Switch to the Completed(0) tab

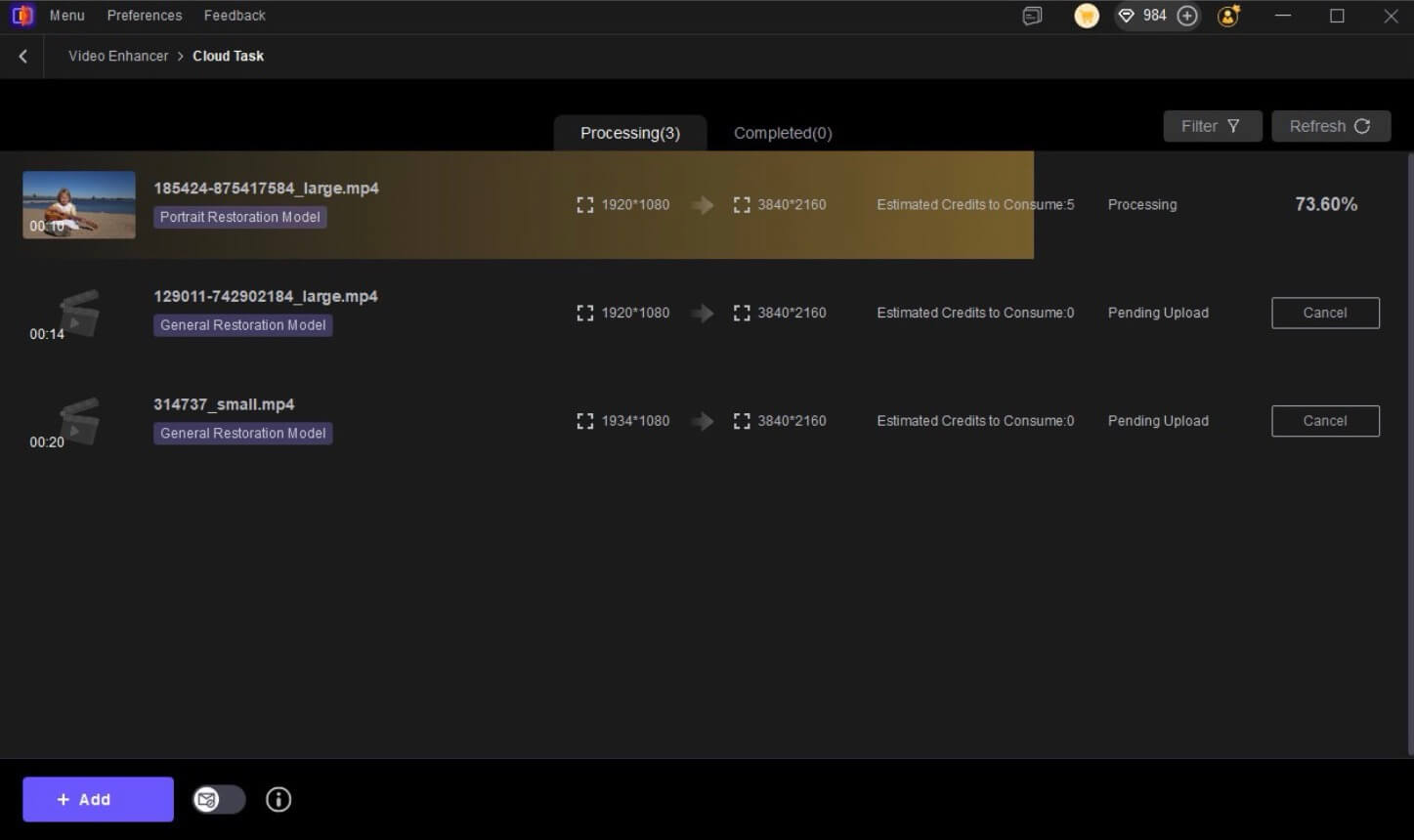(x=783, y=133)
